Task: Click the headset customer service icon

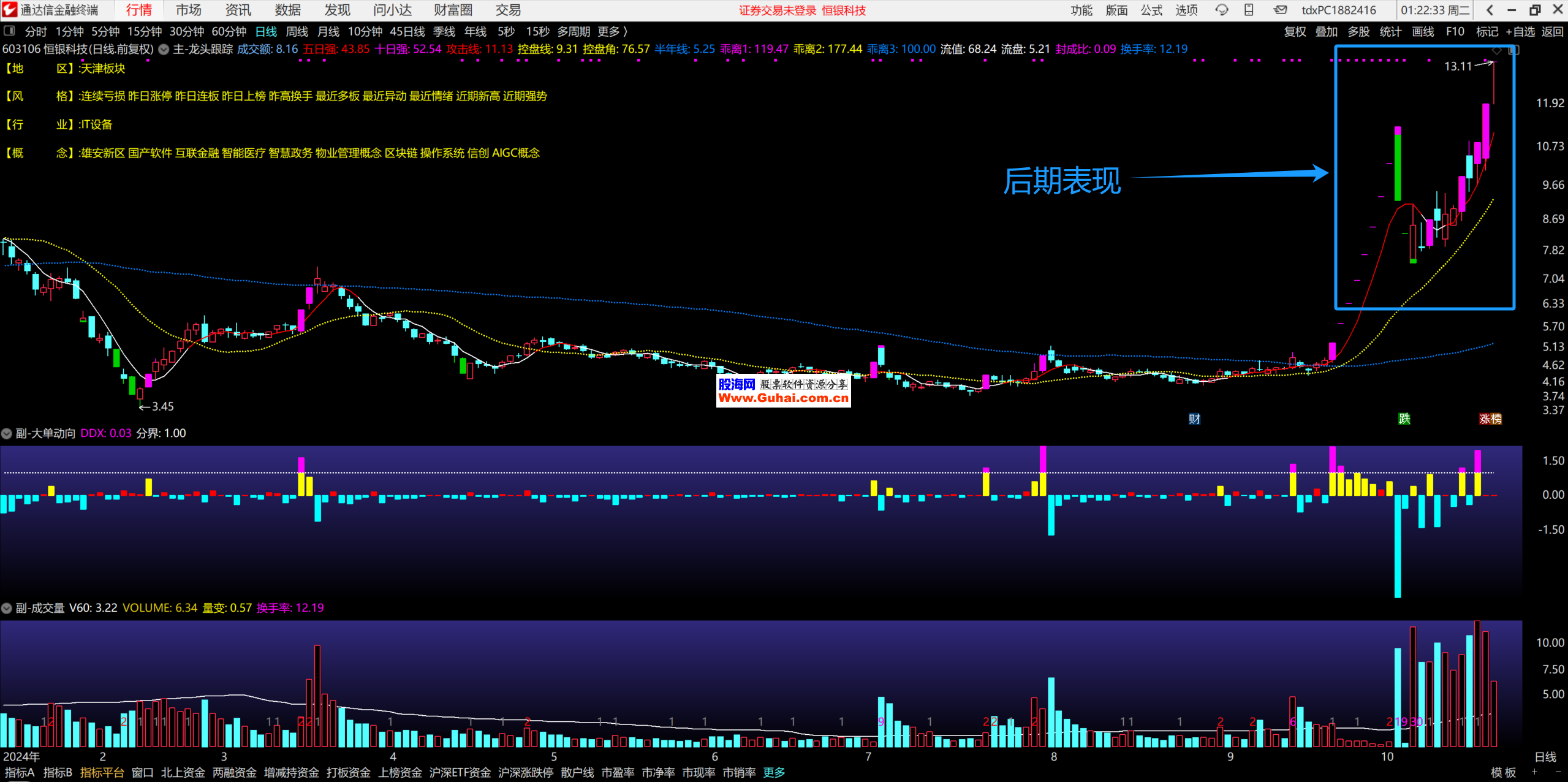Action: 1222,10
